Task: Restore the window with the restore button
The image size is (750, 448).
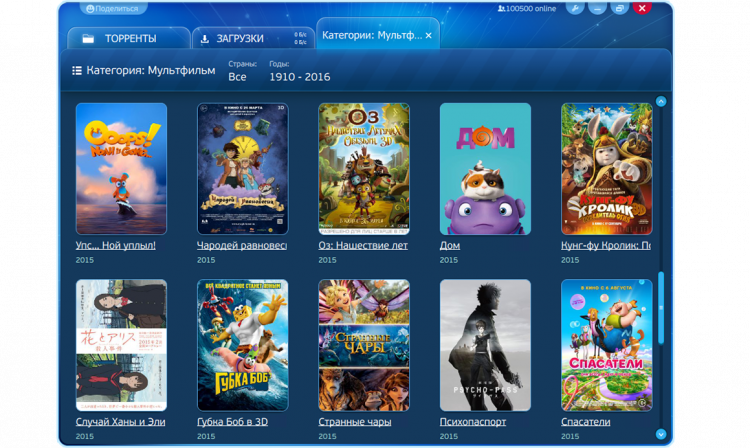Action: pyautogui.click(x=619, y=8)
